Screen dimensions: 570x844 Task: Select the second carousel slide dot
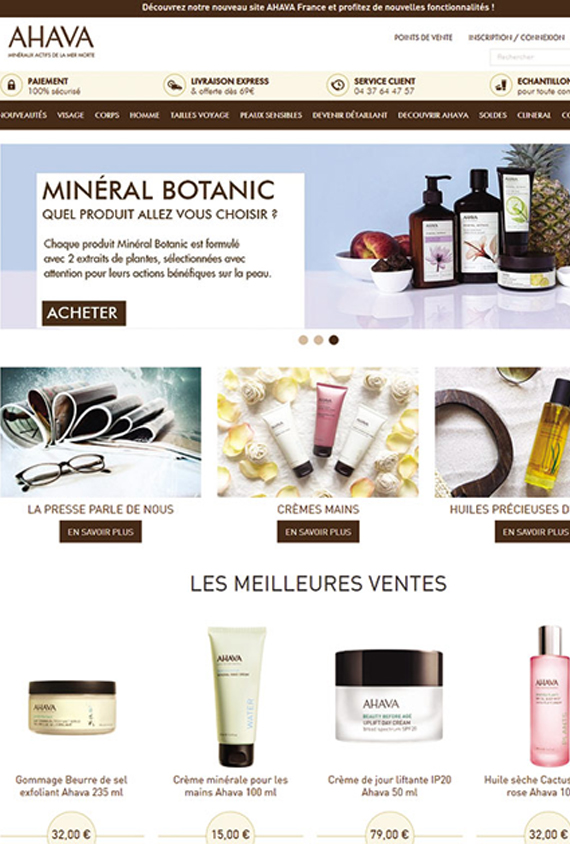click(x=319, y=340)
